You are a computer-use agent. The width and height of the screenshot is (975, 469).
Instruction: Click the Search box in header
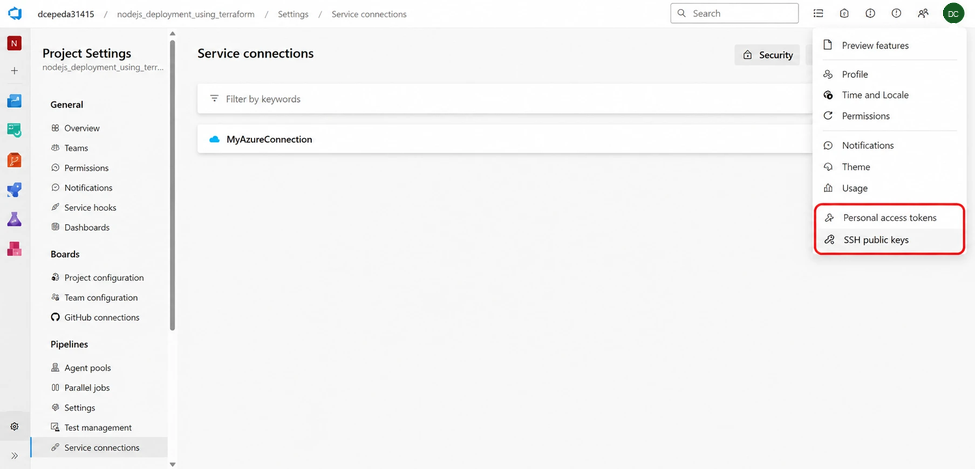coord(734,13)
